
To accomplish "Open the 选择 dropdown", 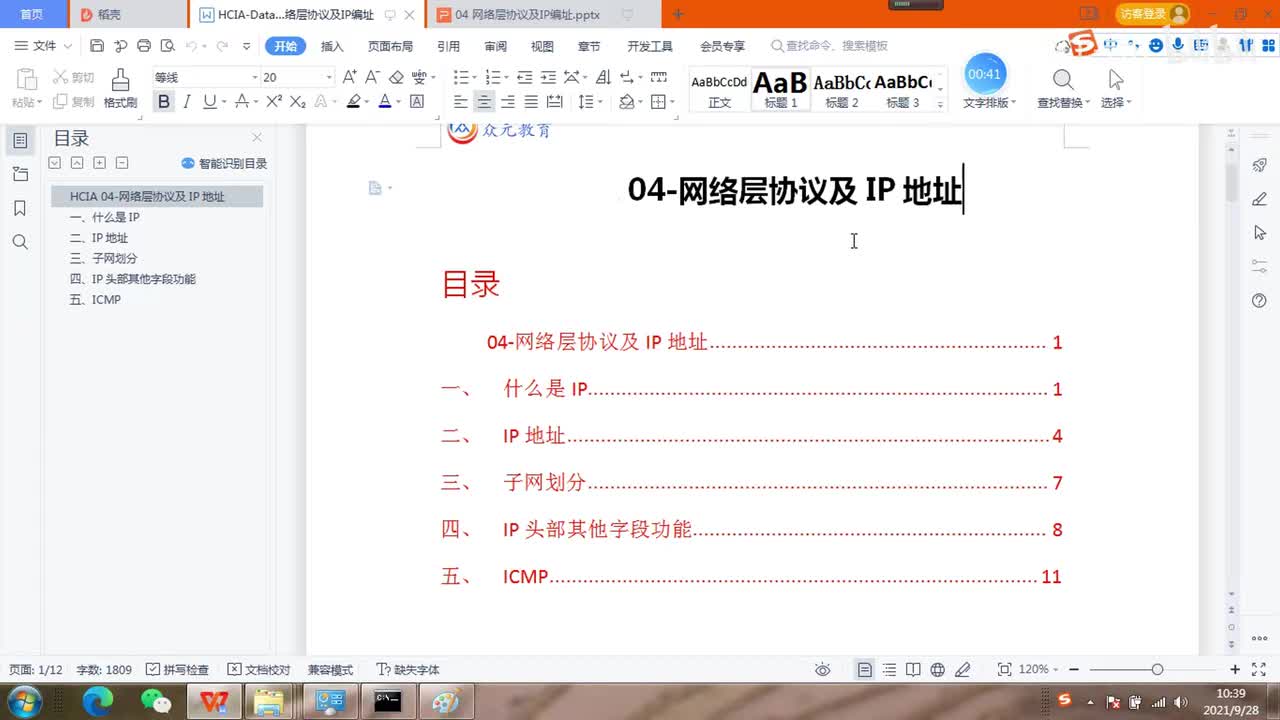I will tap(1115, 102).
